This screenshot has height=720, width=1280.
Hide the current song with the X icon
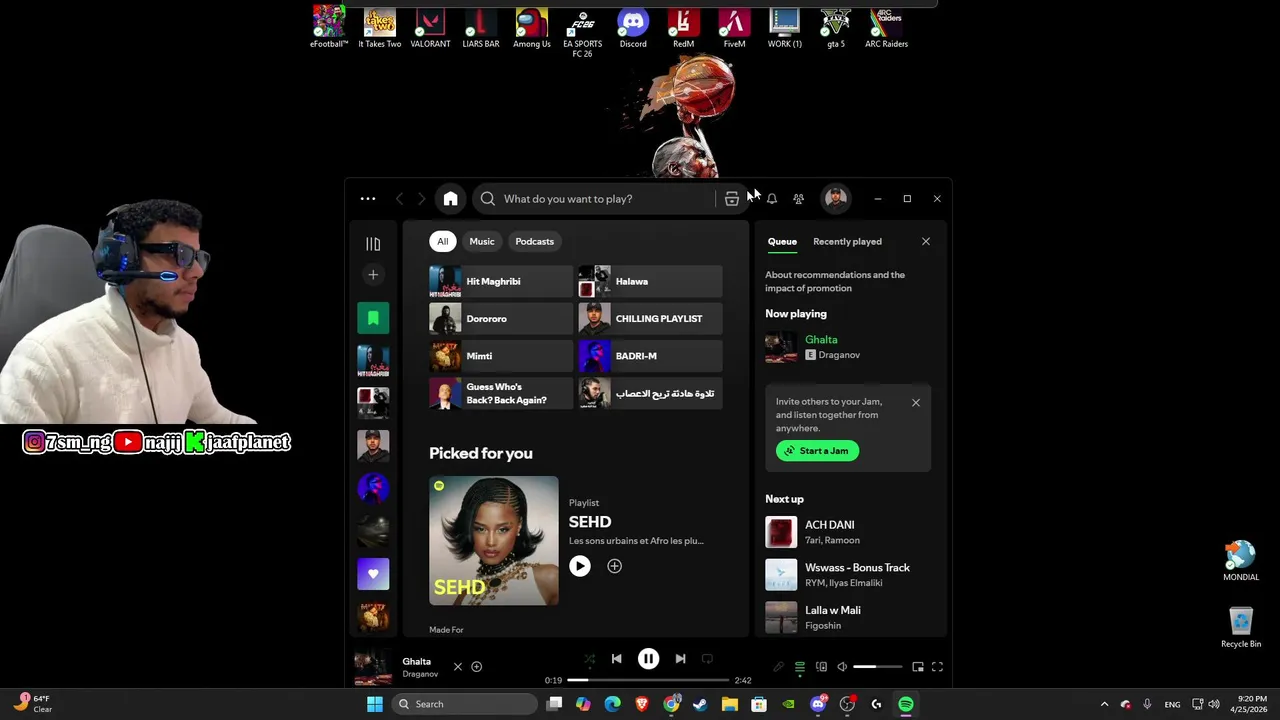click(x=458, y=667)
